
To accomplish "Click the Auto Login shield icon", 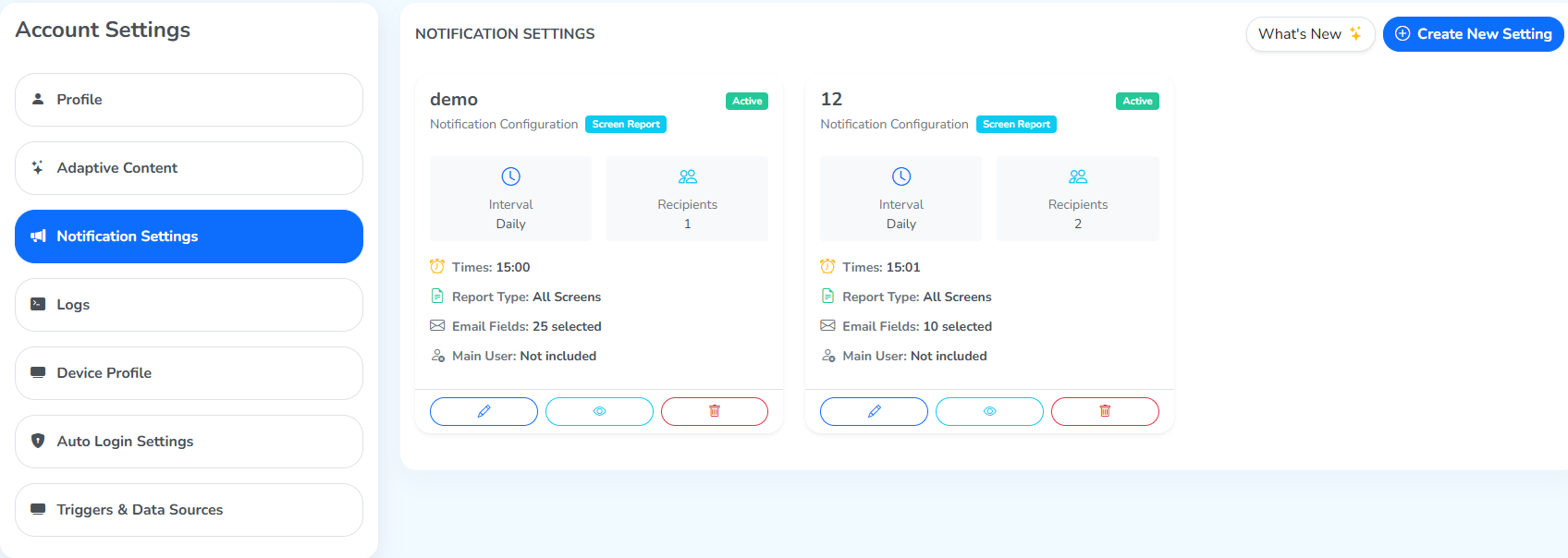I will pyautogui.click(x=38, y=441).
